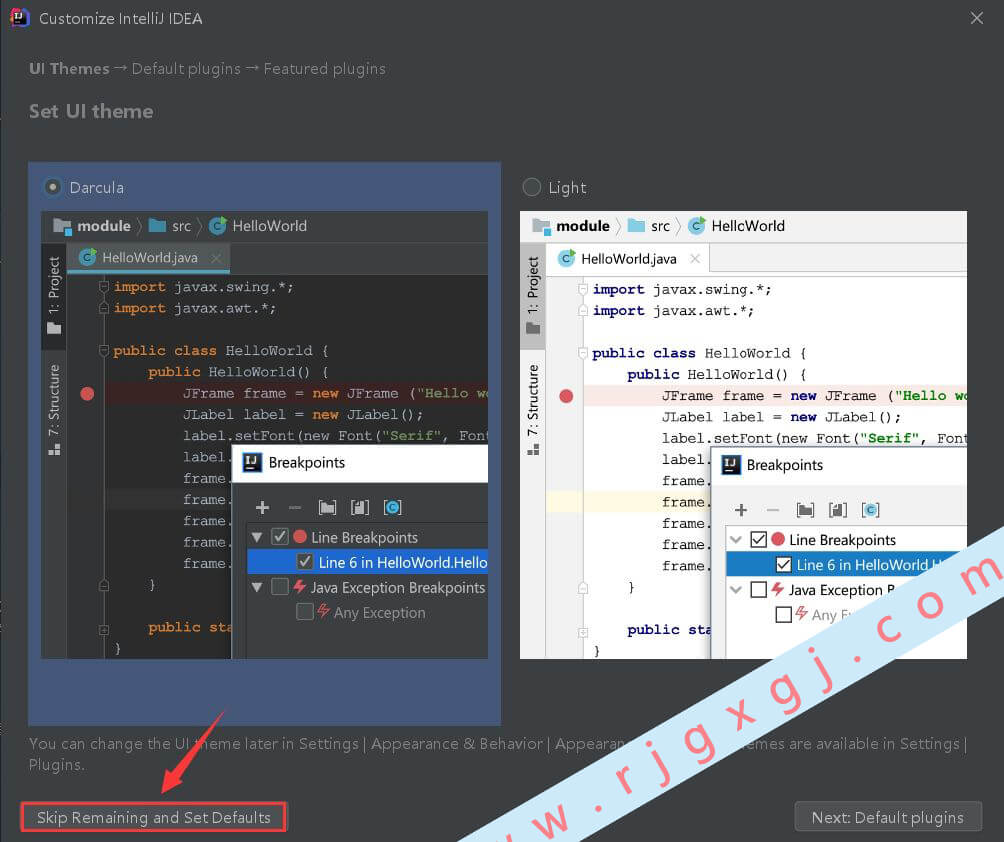This screenshot has width=1004, height=842.
Task: Click the Darcula label text
Action: click(97, 188)
